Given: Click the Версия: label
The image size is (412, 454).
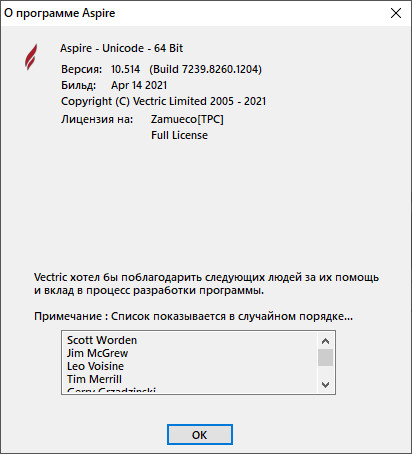Looking at the screenshot, I should (81, 69).
